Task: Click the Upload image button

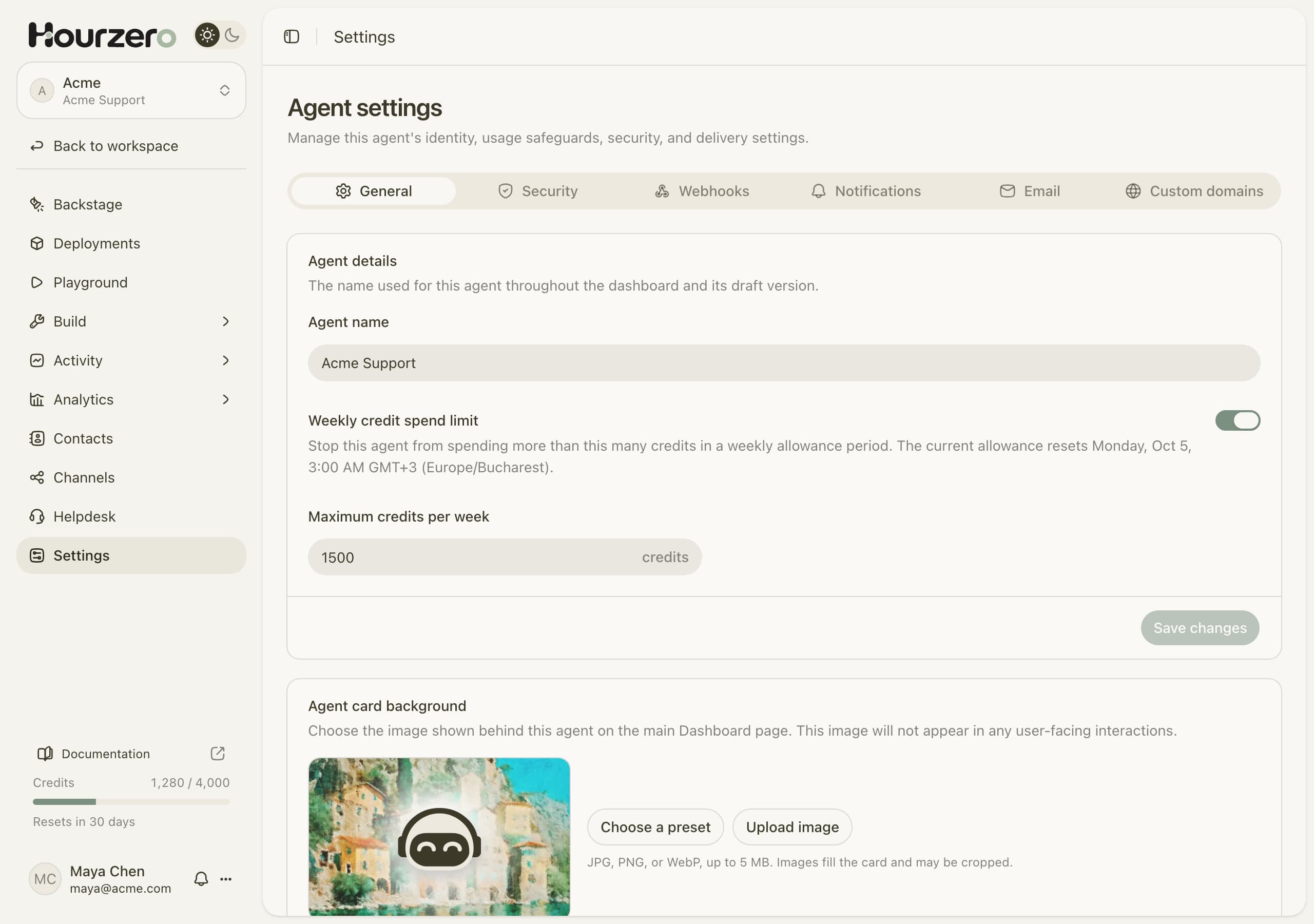Action: click(792, 826)
